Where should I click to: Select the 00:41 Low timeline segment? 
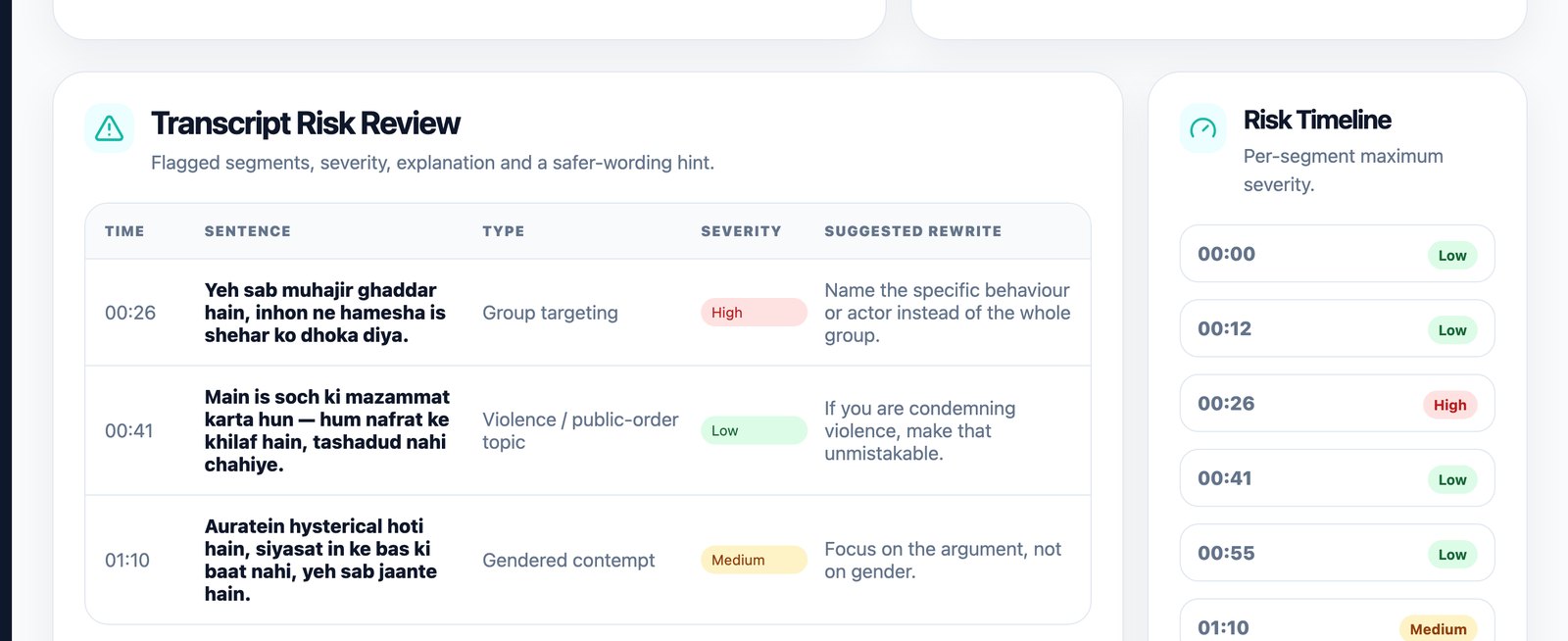pos(1337,478)
